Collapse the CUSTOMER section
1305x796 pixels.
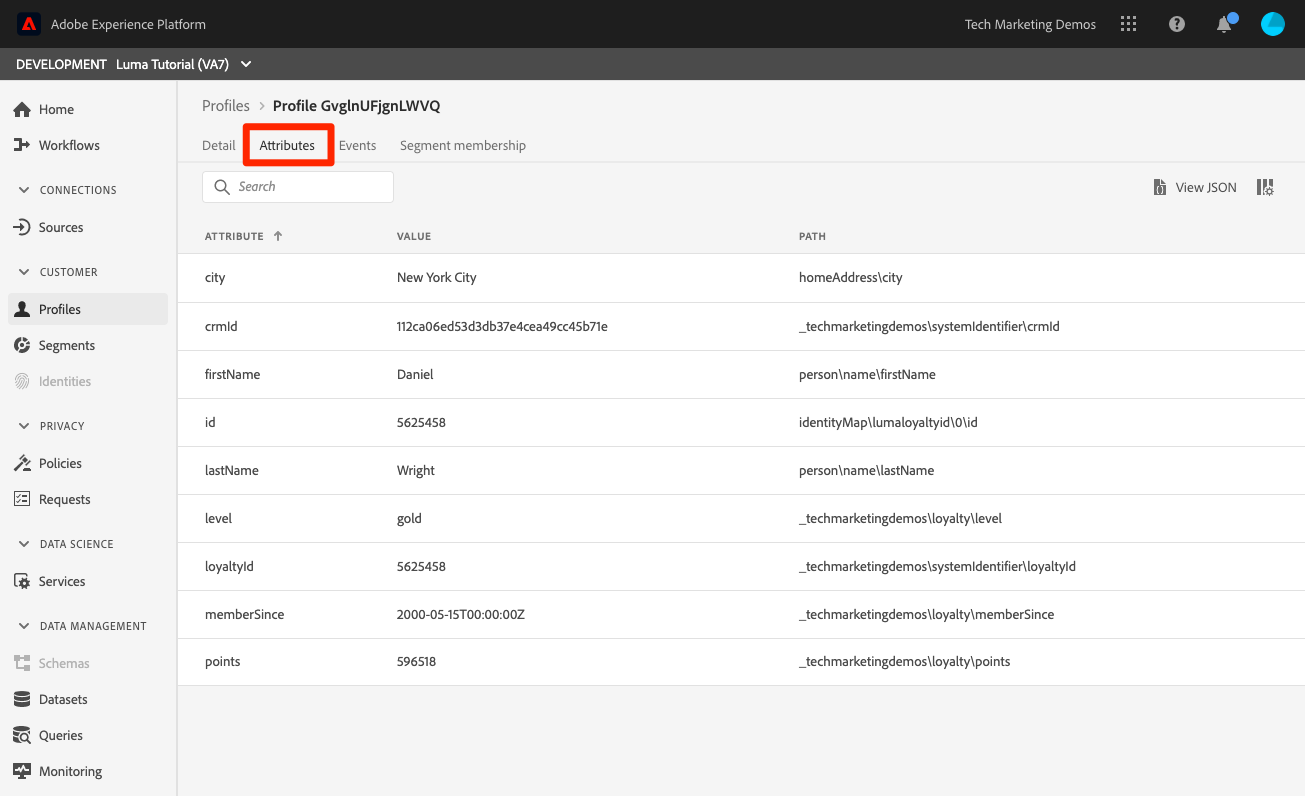click(x=24, y=272)
